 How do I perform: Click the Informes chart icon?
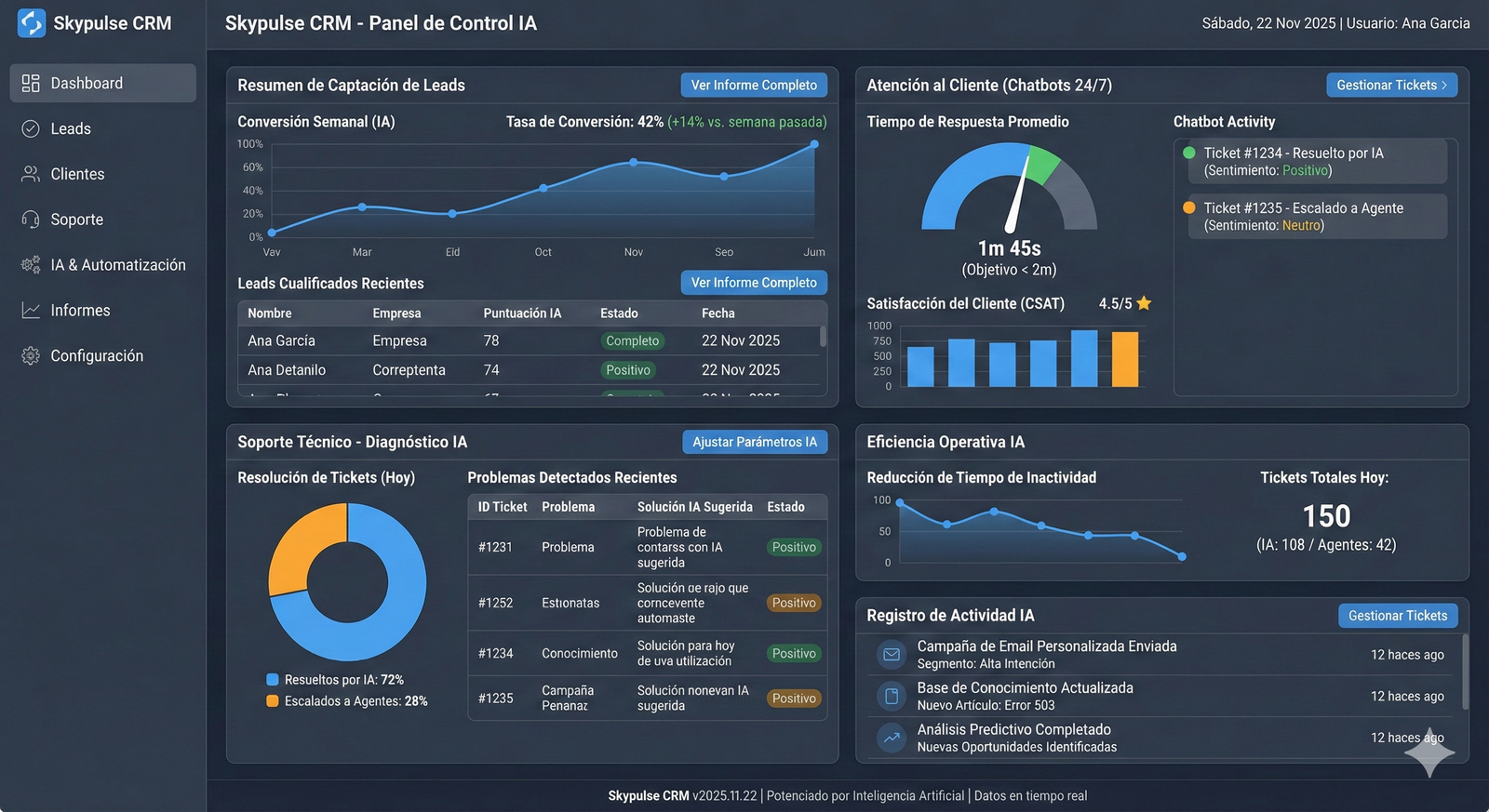click(x=31, y=311)
